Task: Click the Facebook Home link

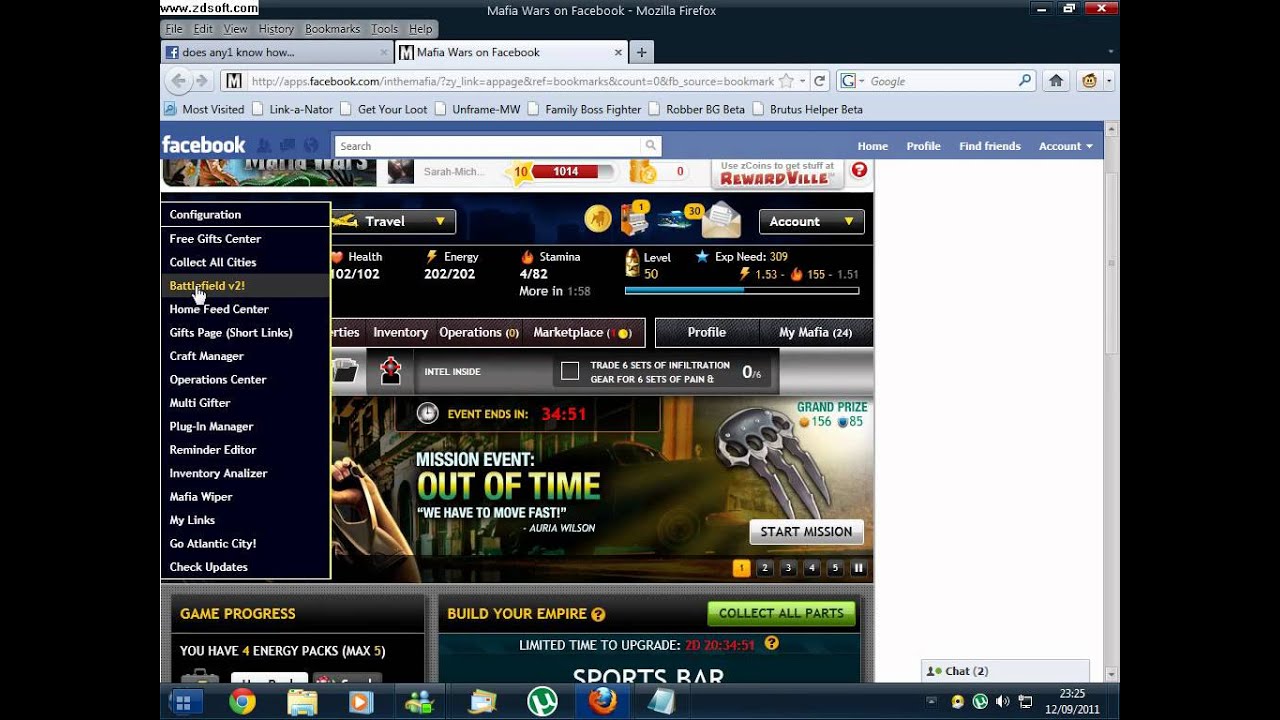Action: 872,146
